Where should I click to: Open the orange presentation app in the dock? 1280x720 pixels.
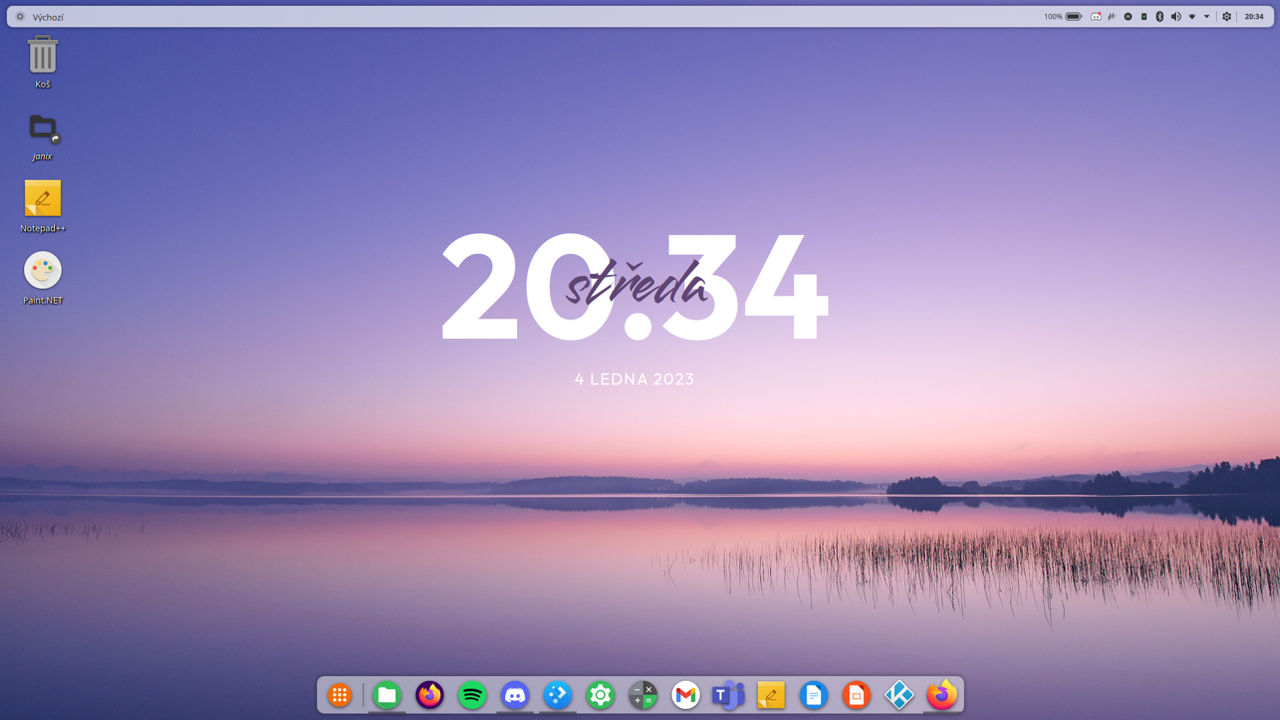[x=856, y=695]
